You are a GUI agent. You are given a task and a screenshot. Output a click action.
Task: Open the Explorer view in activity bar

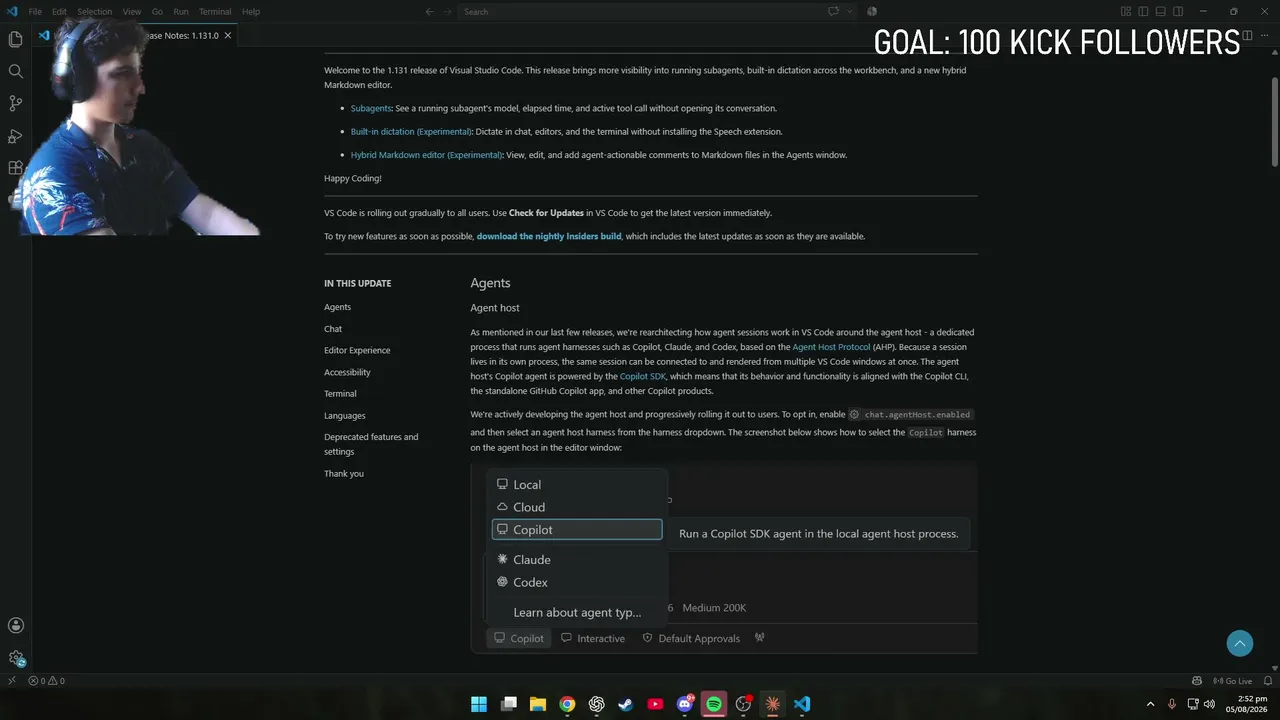[x=15, y=39]
